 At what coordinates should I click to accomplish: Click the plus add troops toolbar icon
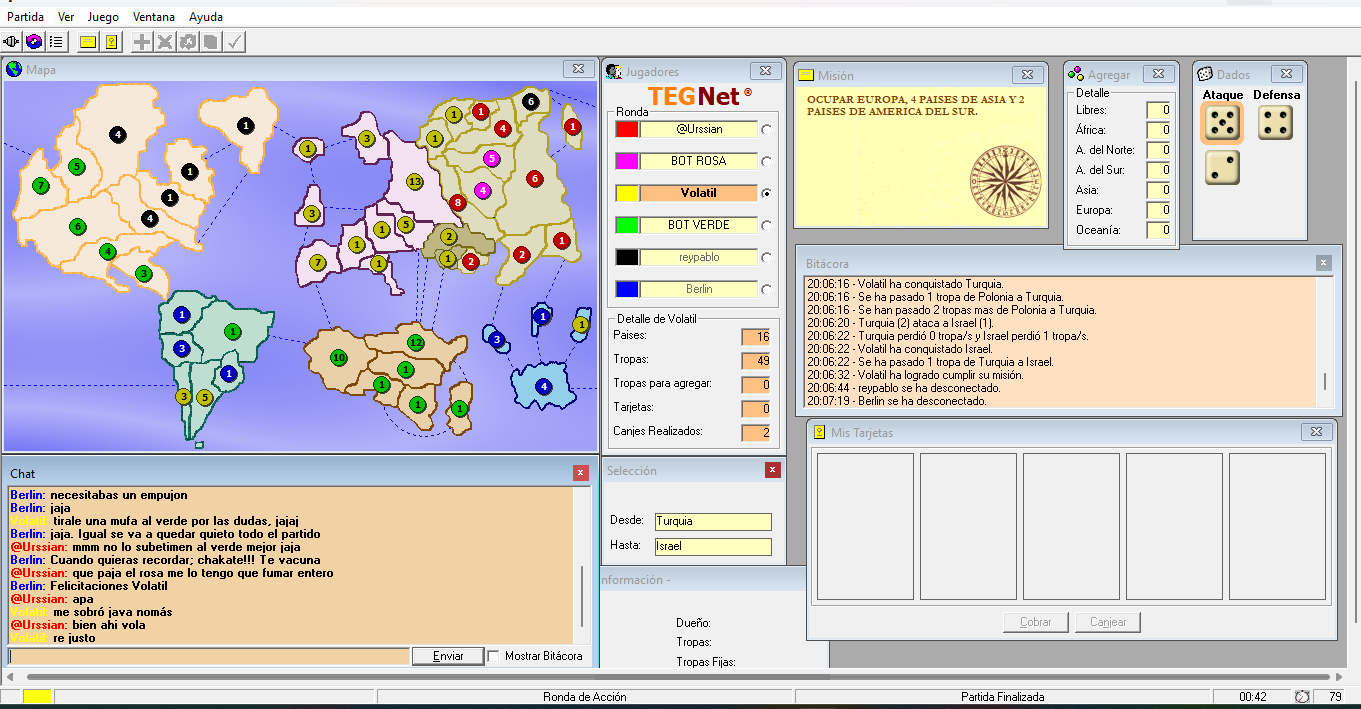pyautogui.click(x=143, y=42)
